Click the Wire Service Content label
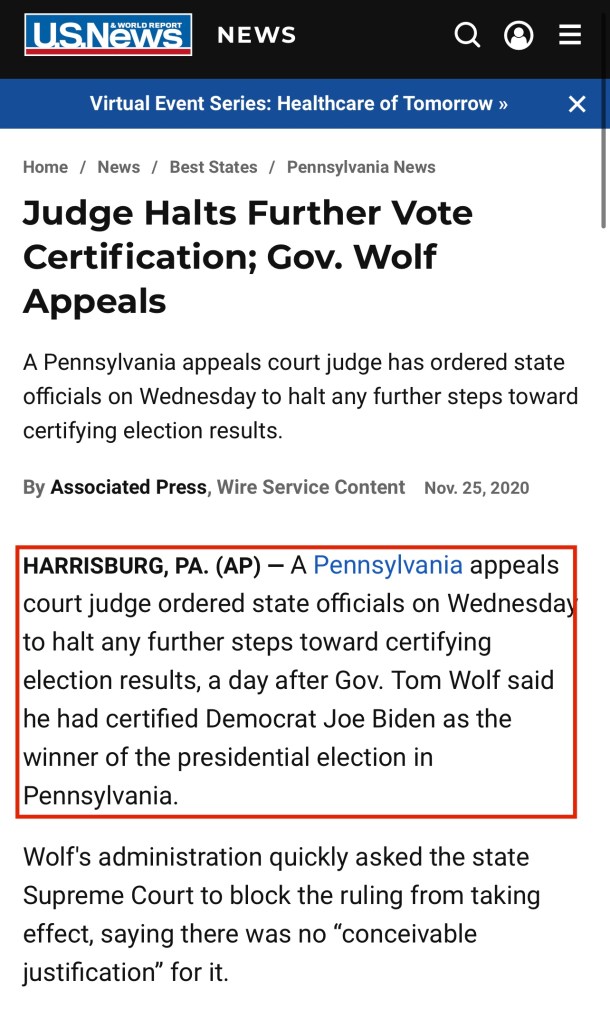Screen dimensions: 610x1018 (x=311, y=488)
